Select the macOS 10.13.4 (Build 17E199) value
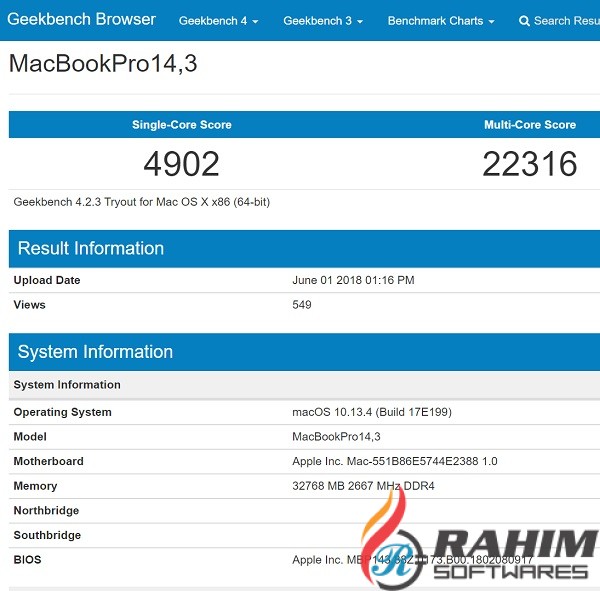Image resolution: width=600 pixels, height=591 pixels. (x=372, y=412)
